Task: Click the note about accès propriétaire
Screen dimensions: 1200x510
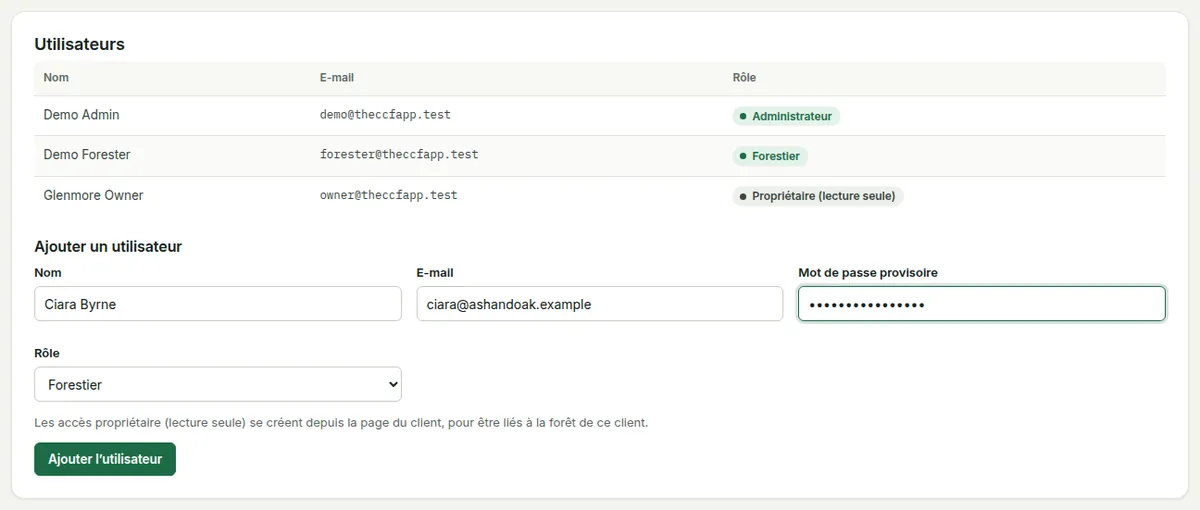Action: (x=341, y=423)
